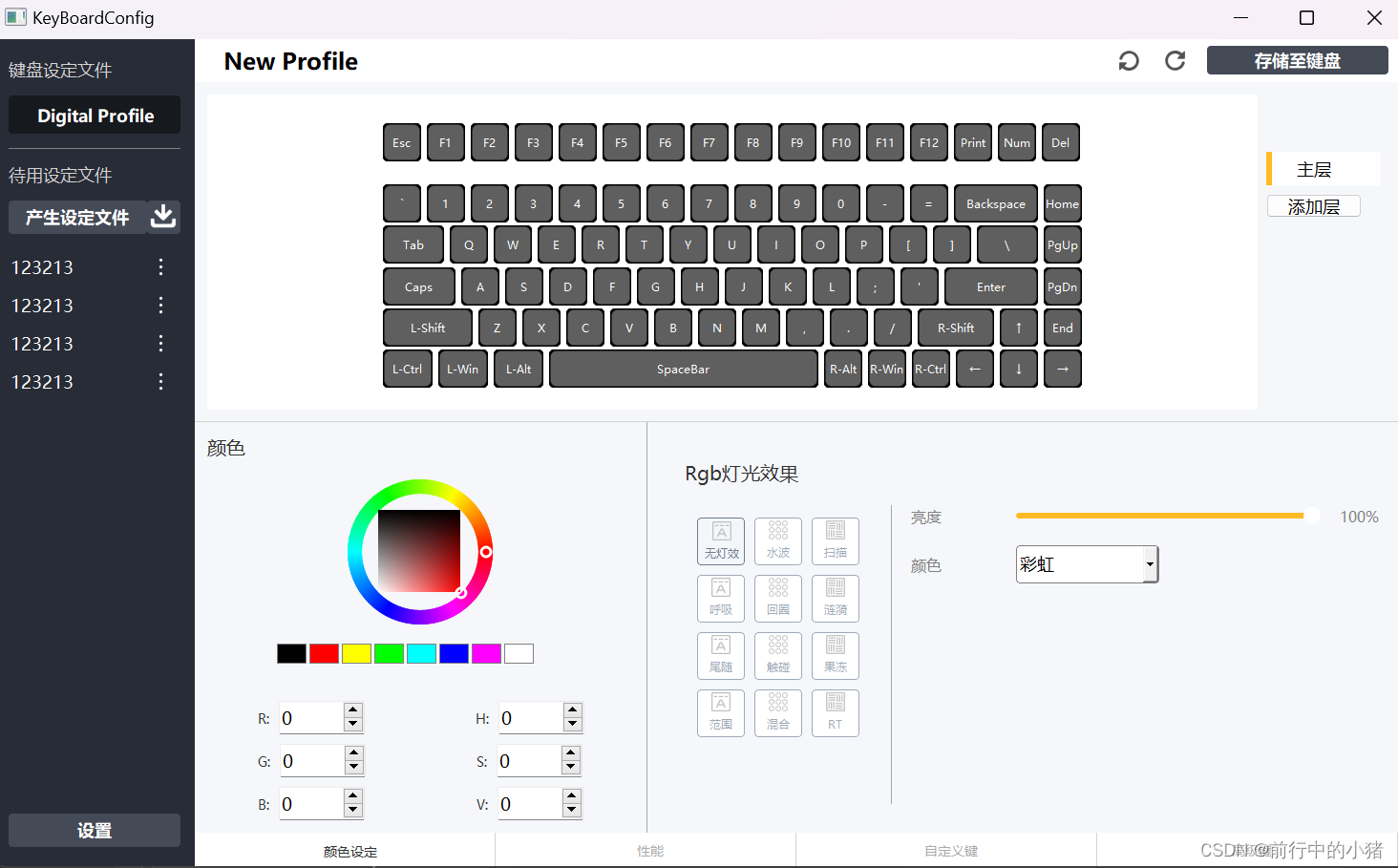Select the 回圈 lighting effect

[x=778, y=599]
